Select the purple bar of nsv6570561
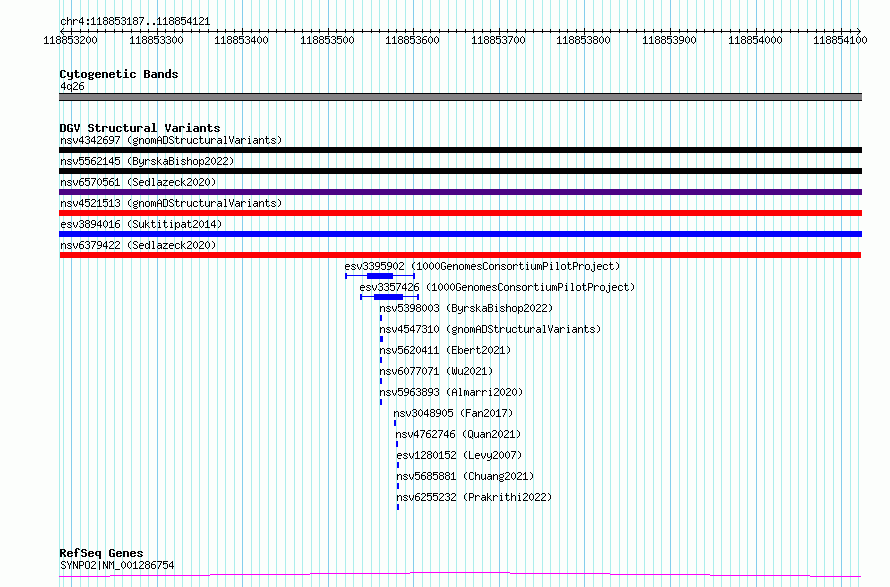 (x=460, y=192)
